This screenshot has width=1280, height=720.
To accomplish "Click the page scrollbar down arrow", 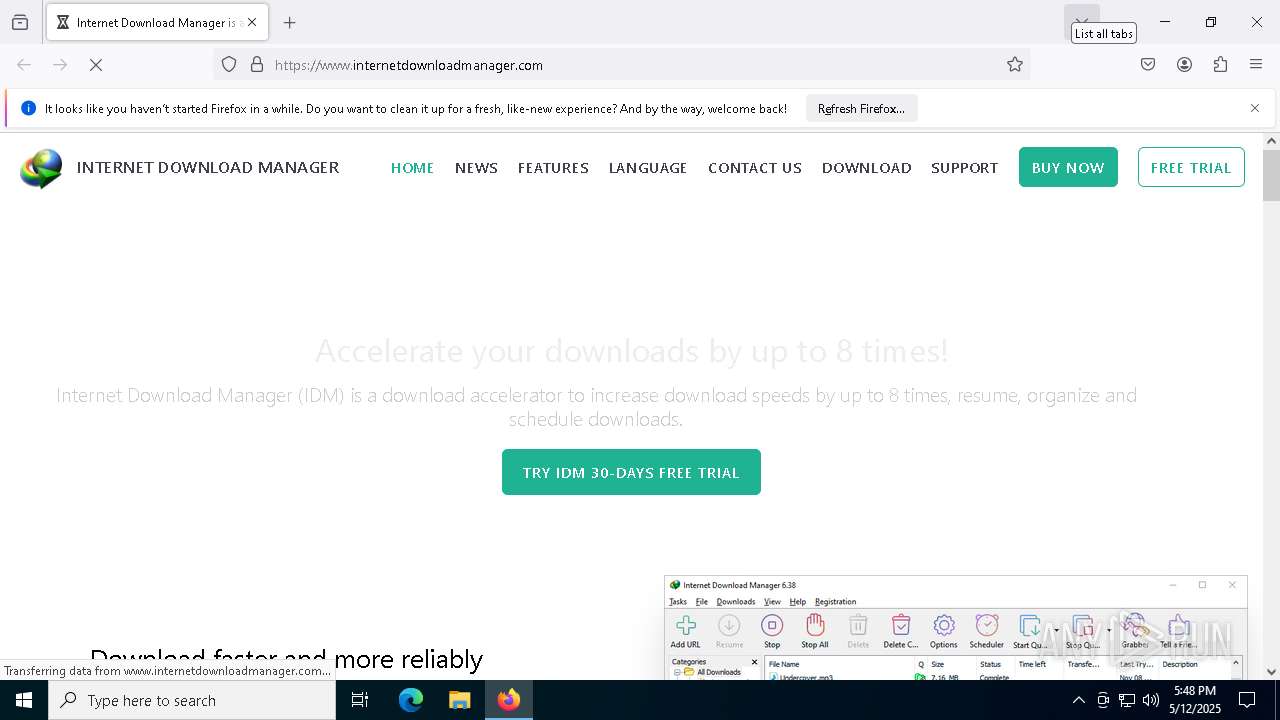I will 1271,672.
